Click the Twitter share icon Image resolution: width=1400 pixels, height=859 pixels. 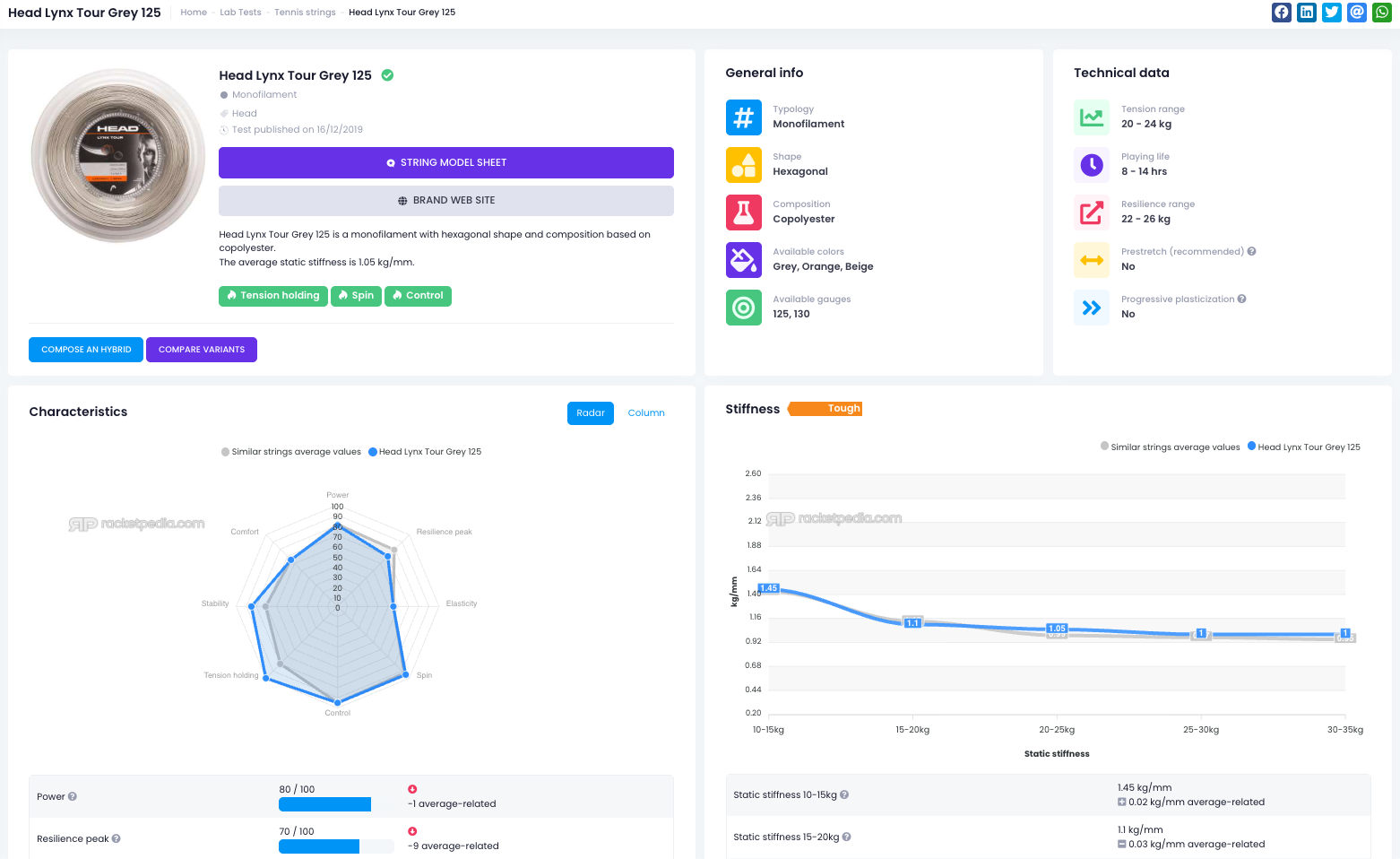(x=1332, y=13)
